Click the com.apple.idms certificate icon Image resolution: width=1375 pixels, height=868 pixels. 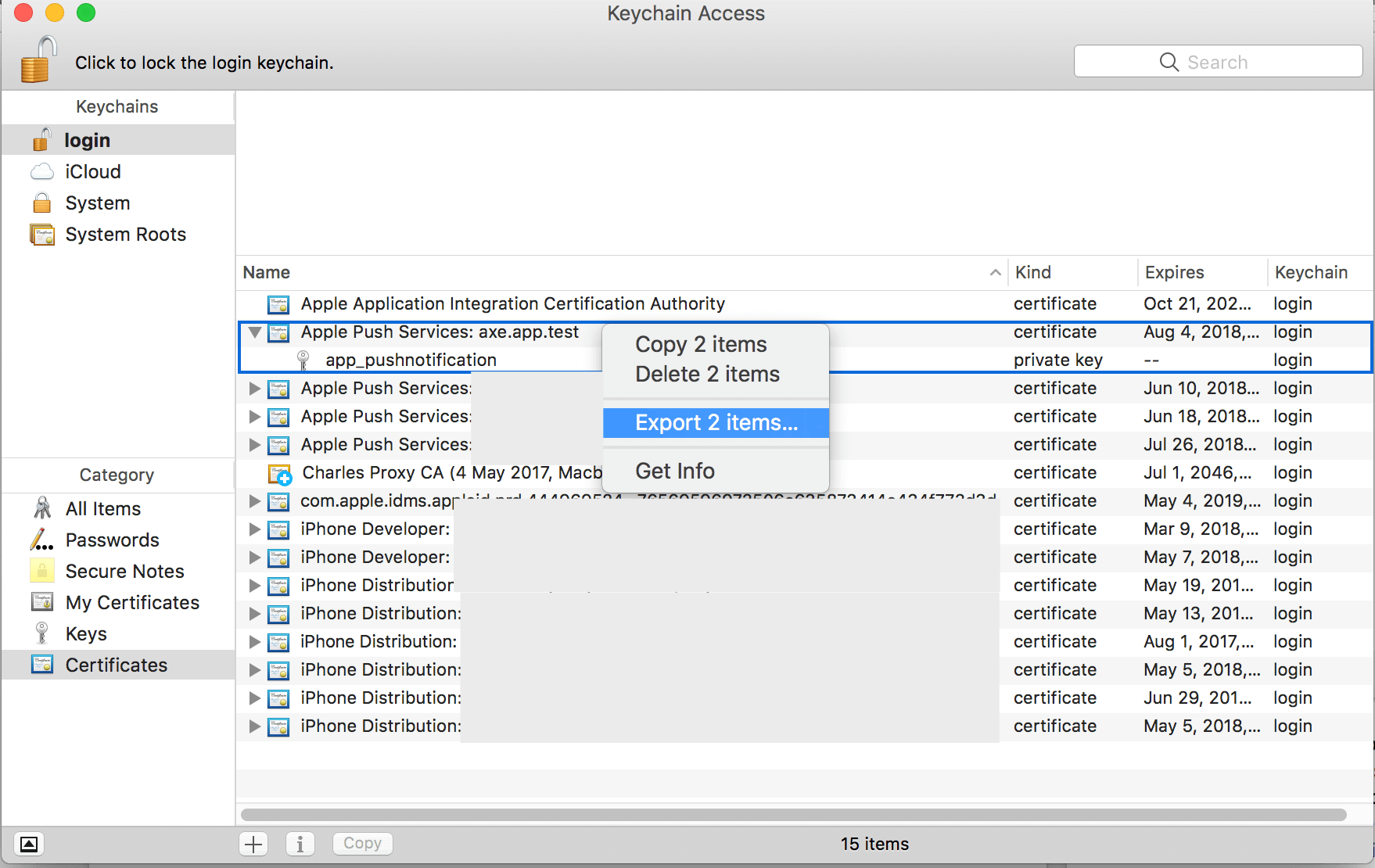click(x=278, y=501)
